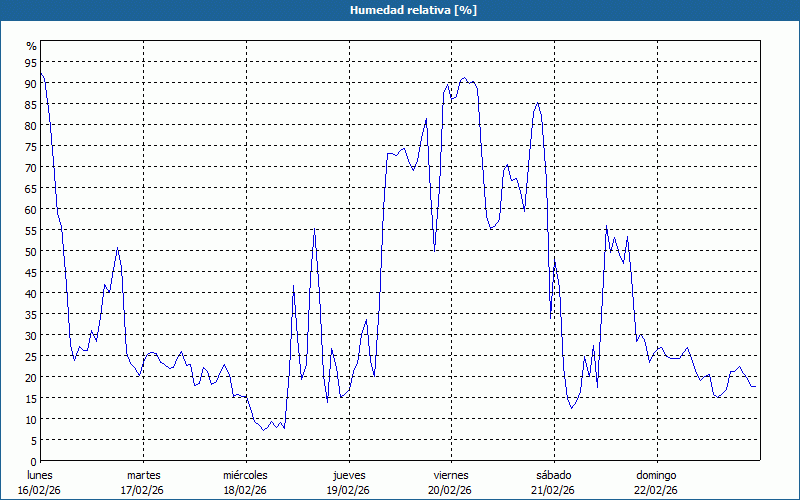Viewport: 800px width, 500px height.
Task: Click the 85 value on the Y axis
Action: [31, 105]
